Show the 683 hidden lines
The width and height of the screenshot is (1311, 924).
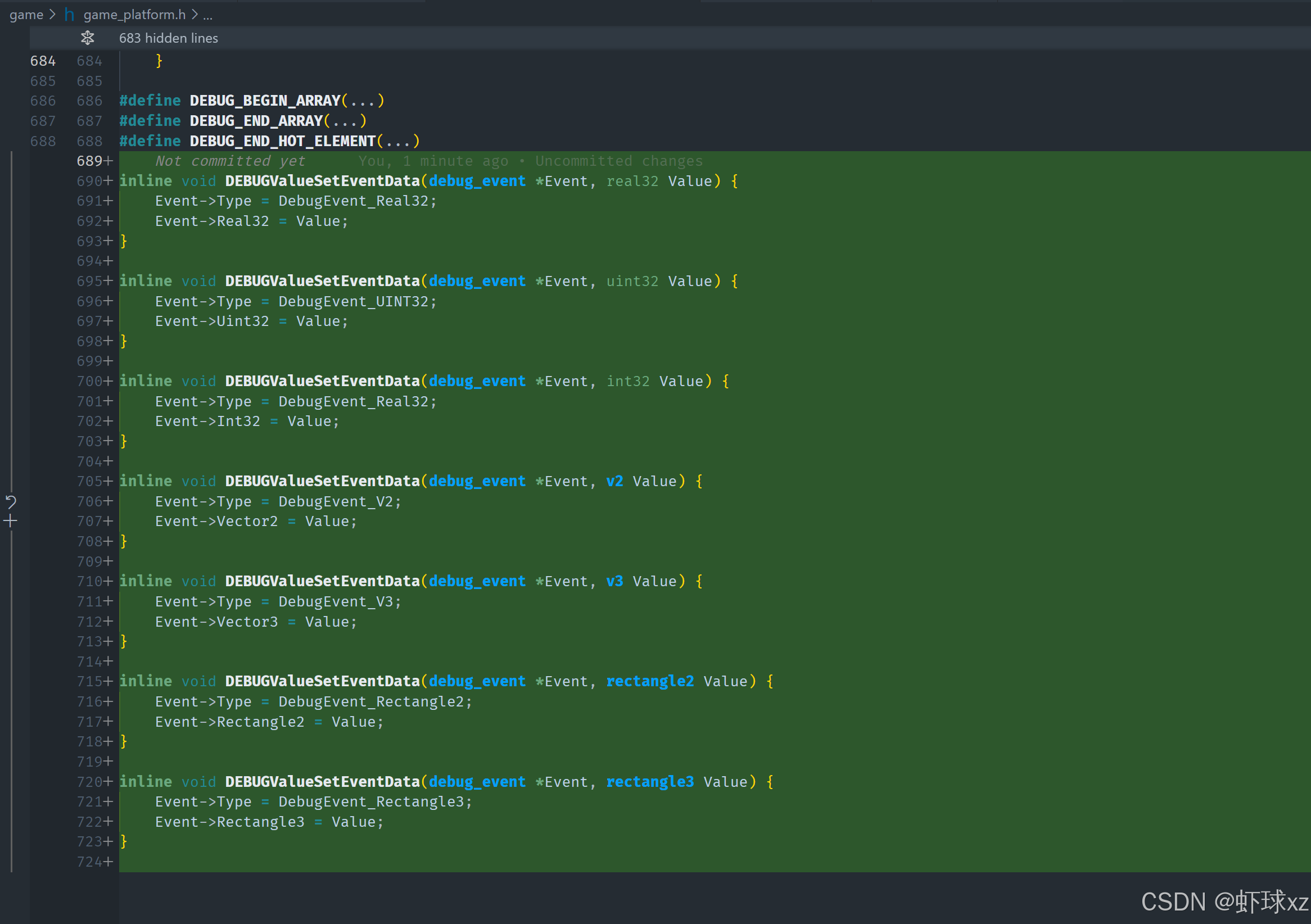pos(169,38)
